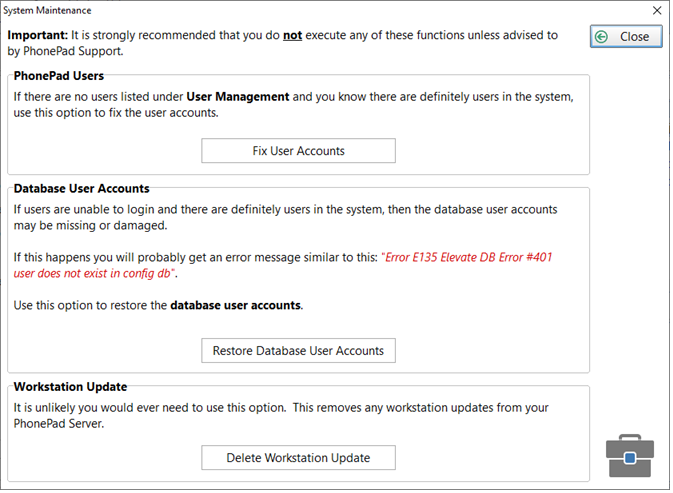This screenshot has height=493, width=673.
Task: Click the bold User Management text
Action: 238,97
